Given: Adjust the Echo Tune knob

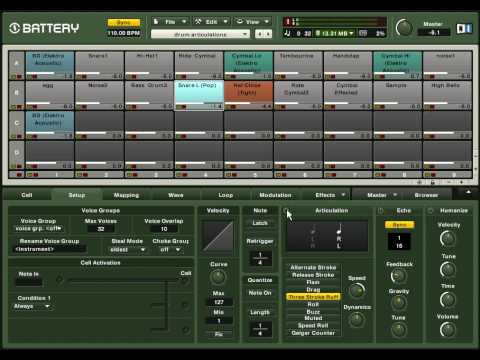Looking at the screenshot, I should tap(398, 329).
